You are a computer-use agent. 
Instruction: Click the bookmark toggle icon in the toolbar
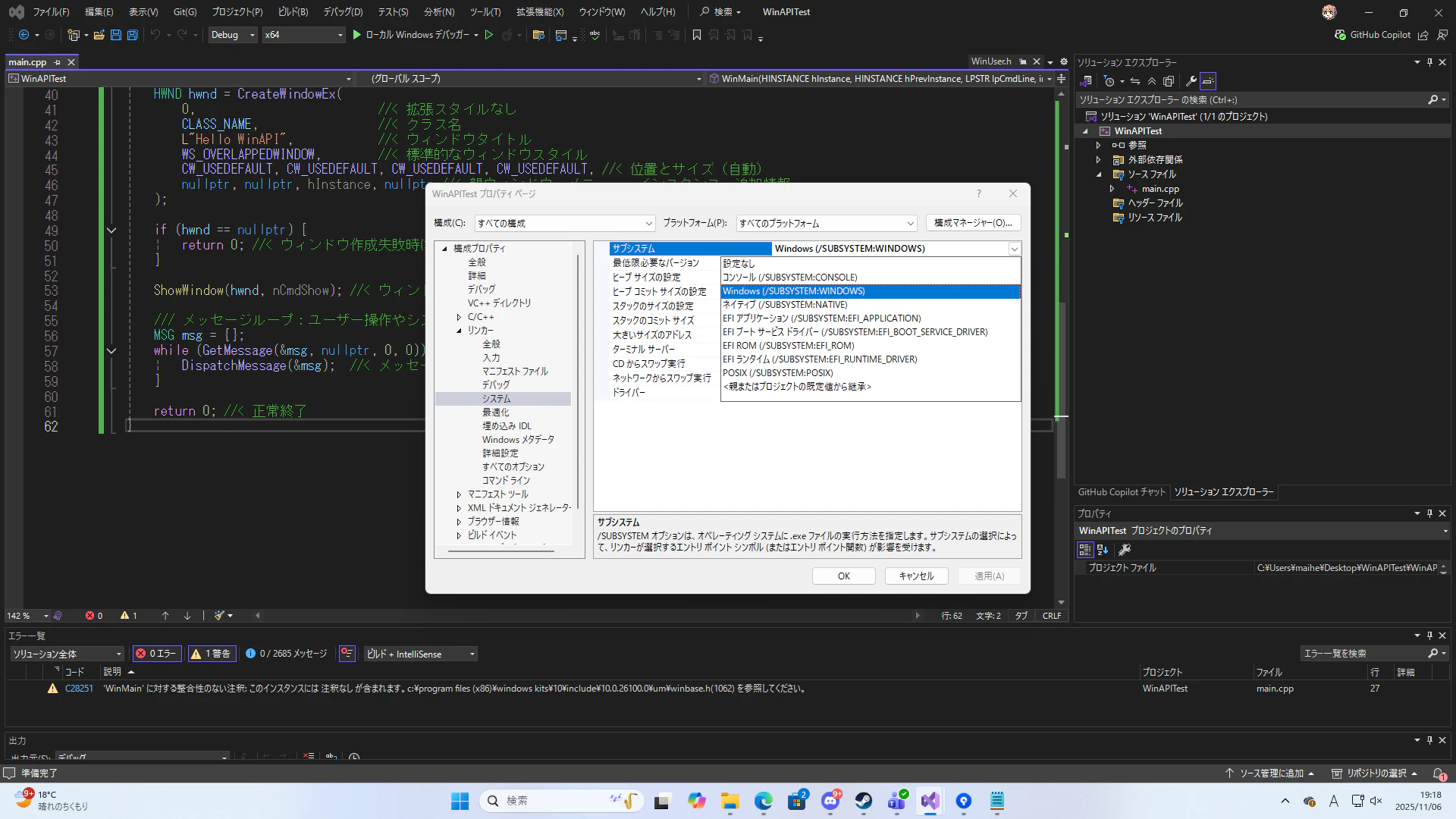point(697,35)
